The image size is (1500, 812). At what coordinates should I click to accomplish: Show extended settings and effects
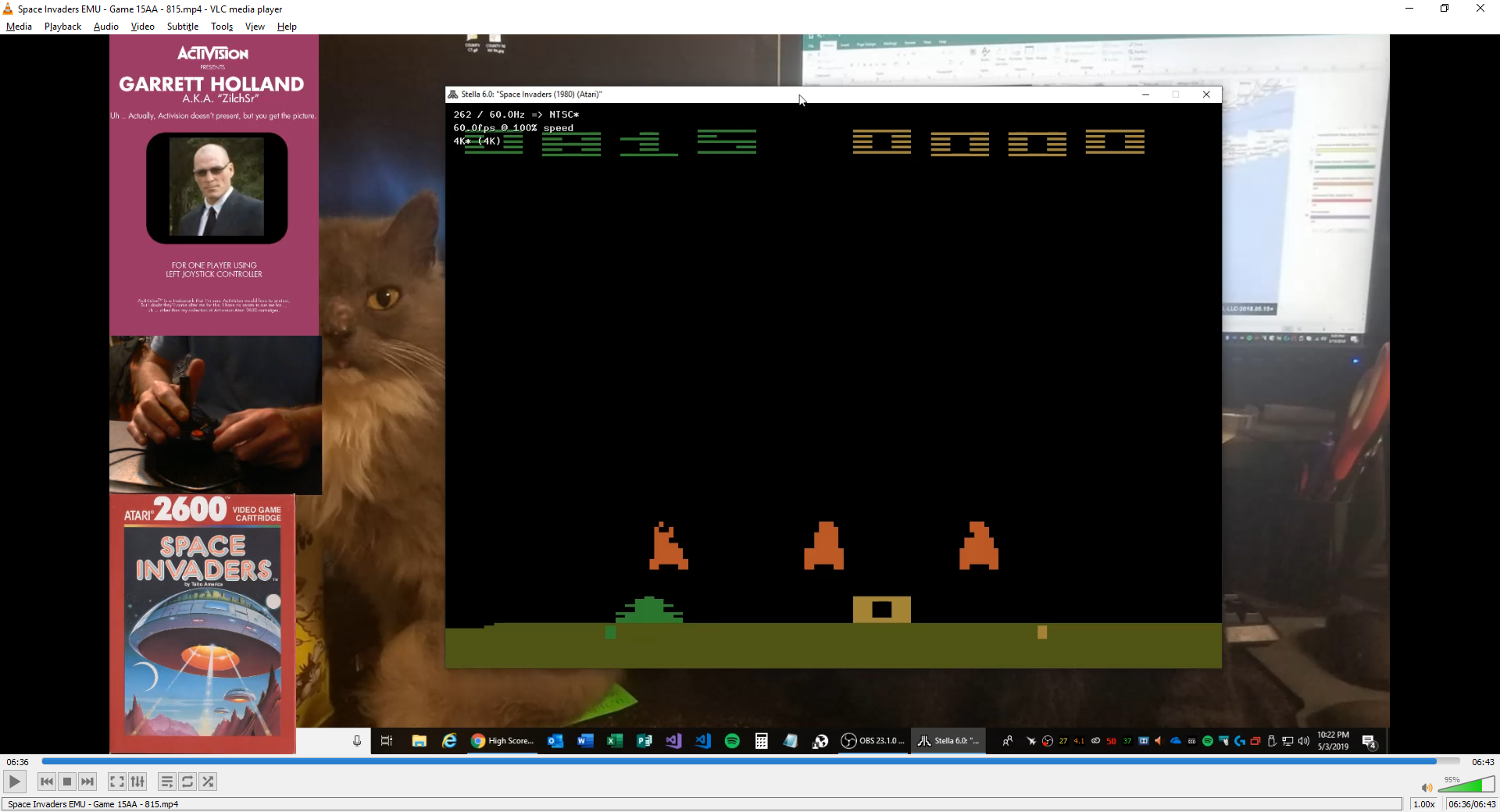[137, 782]
